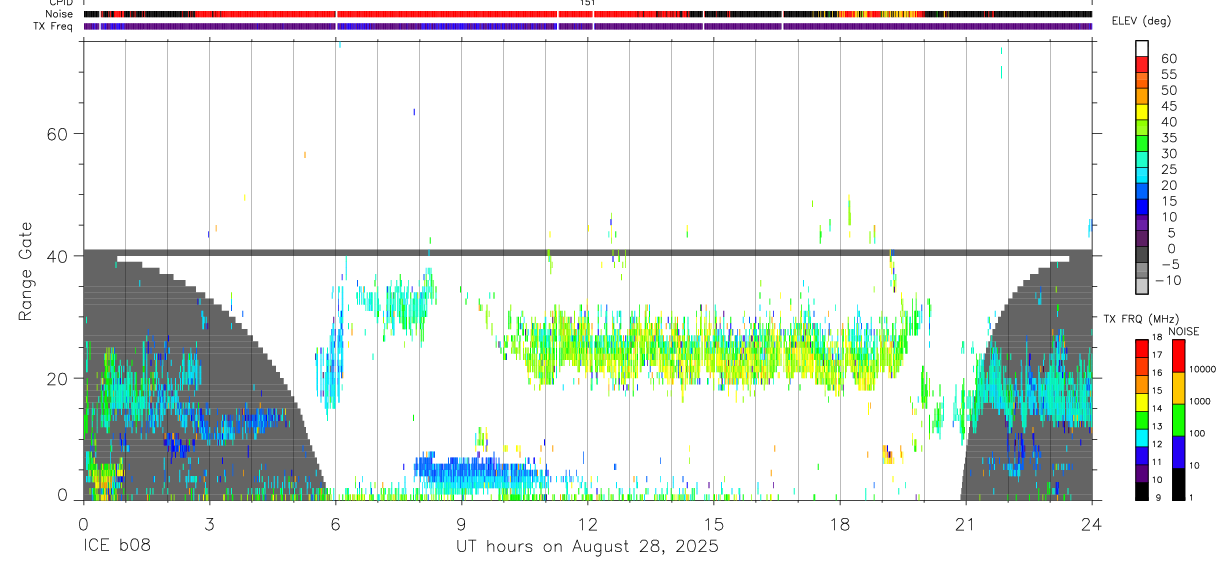Screen dimensions: 1228x567
Task: Select the black swatch in TX FRQ legend
Action: click(x=1142, y=490)
